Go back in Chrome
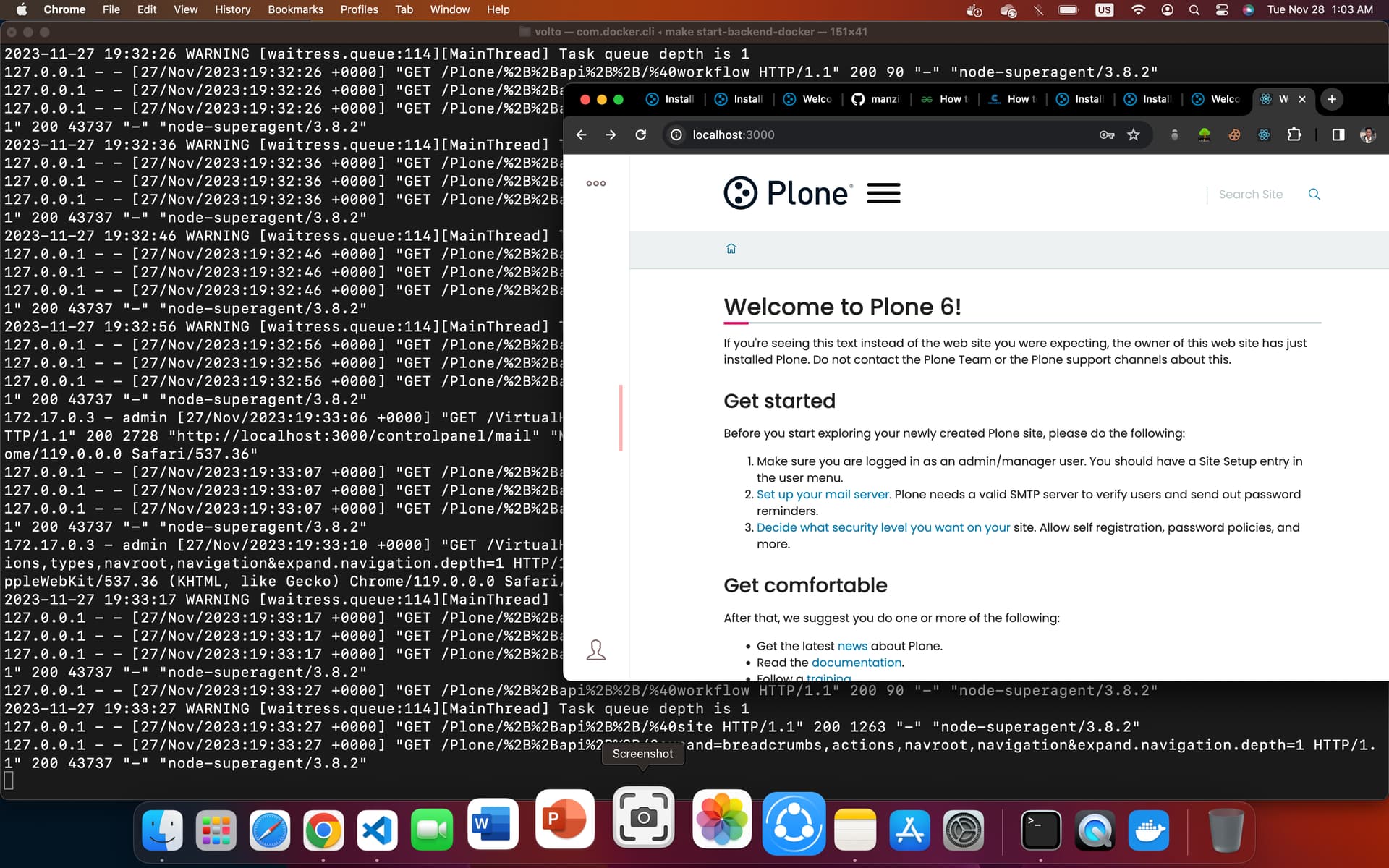The width and height of the screenshot is (1389, 868). (581, 135)
